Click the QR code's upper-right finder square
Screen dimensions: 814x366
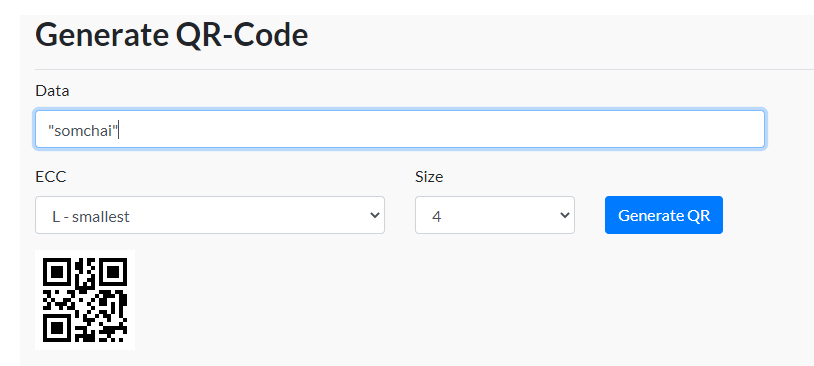(114, 271)
